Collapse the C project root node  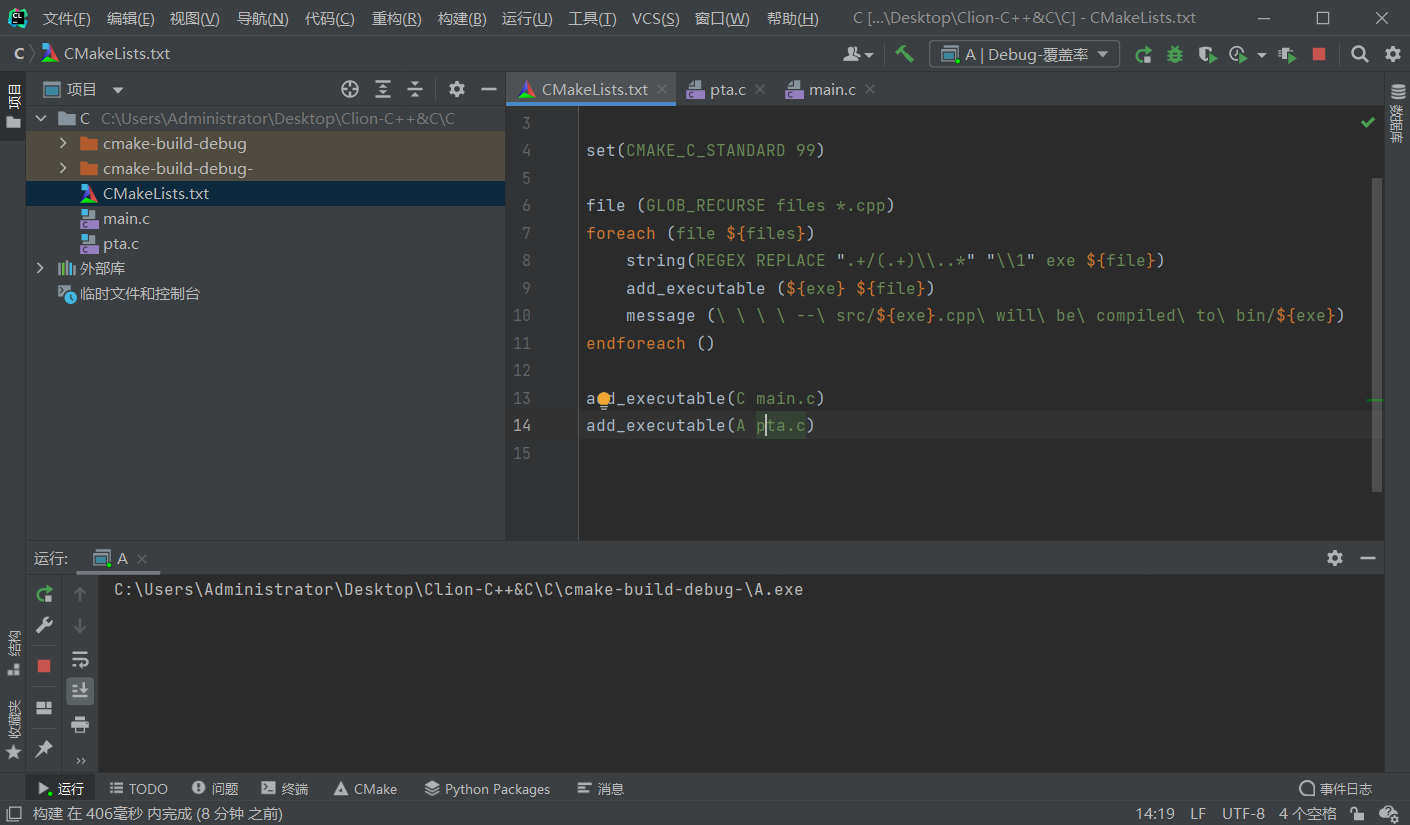pos(40,118)
